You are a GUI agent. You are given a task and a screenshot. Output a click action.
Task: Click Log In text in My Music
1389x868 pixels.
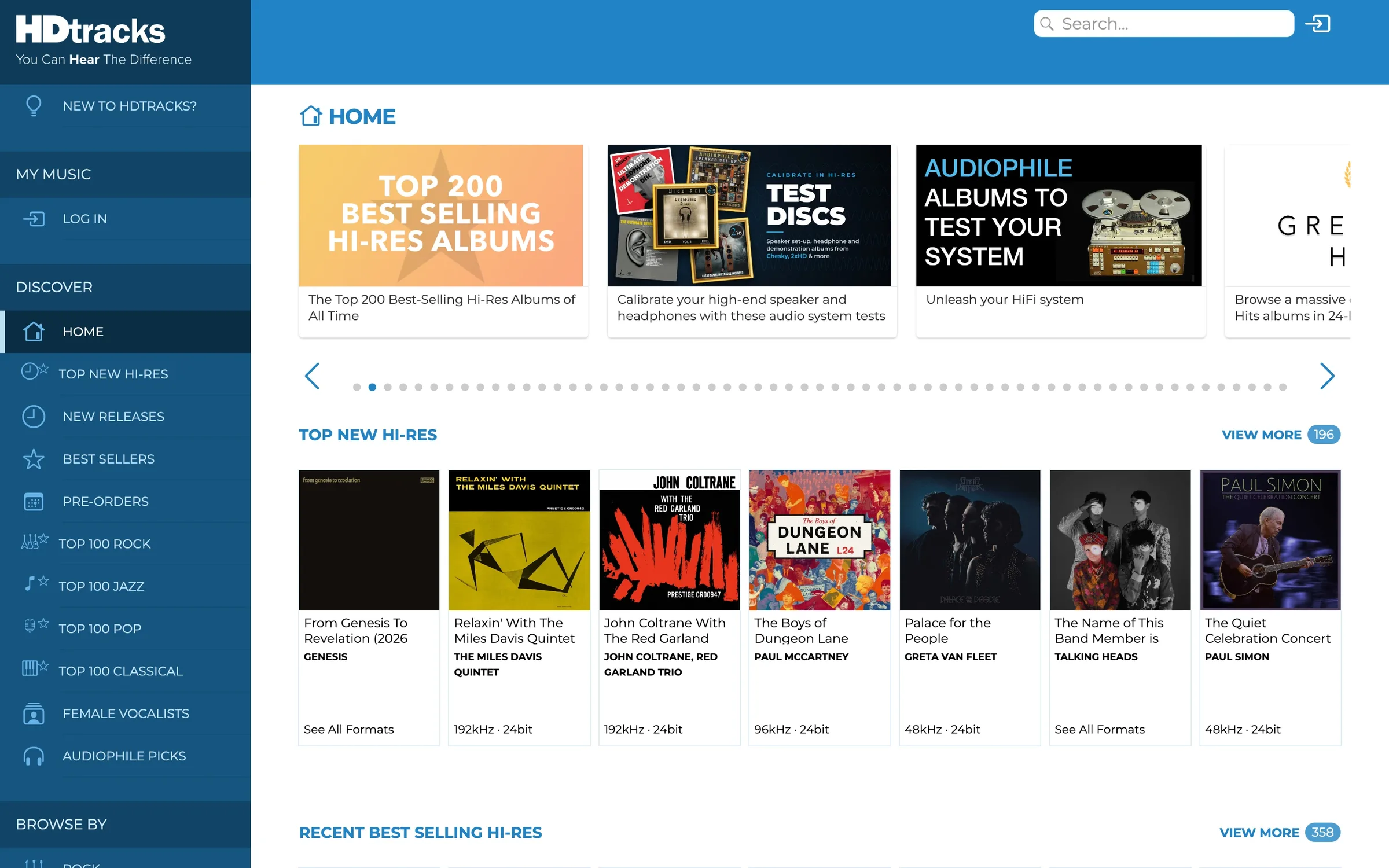point(85,219)
